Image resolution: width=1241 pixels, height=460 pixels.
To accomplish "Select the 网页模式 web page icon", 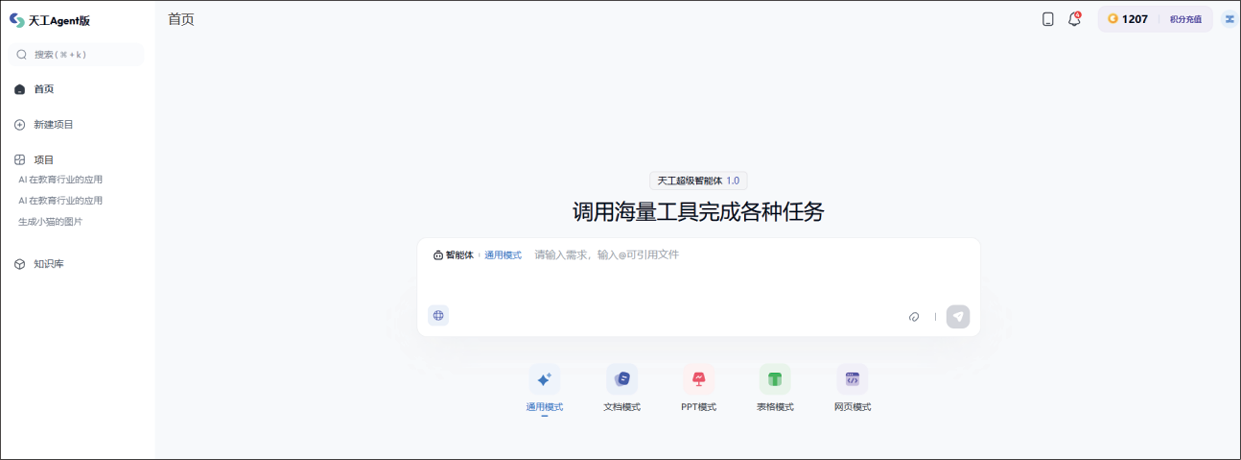I will click(x=852, y=380).
